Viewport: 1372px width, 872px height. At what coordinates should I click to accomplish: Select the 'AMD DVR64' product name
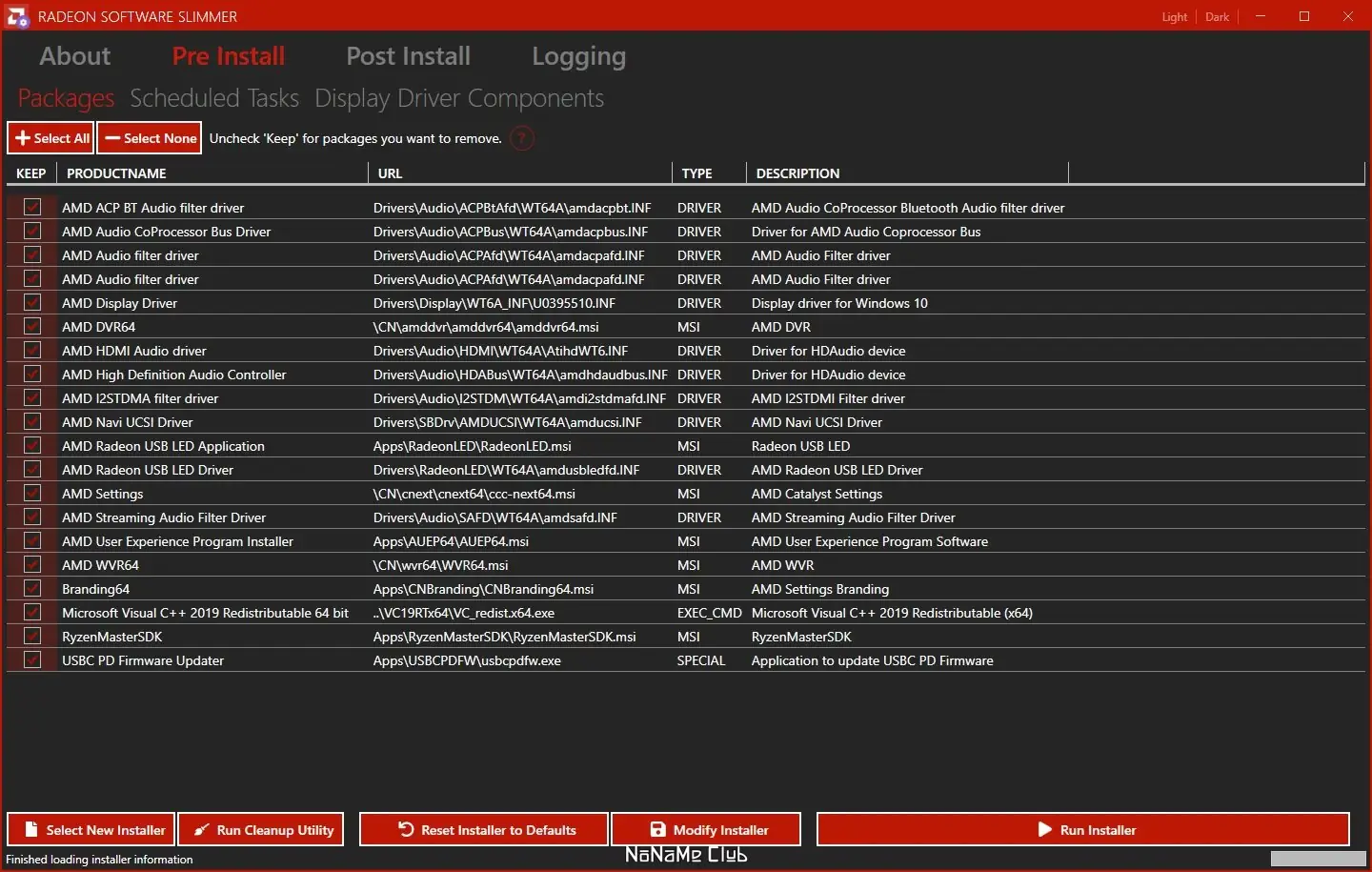pyautogui.click(x=99, y=327)
